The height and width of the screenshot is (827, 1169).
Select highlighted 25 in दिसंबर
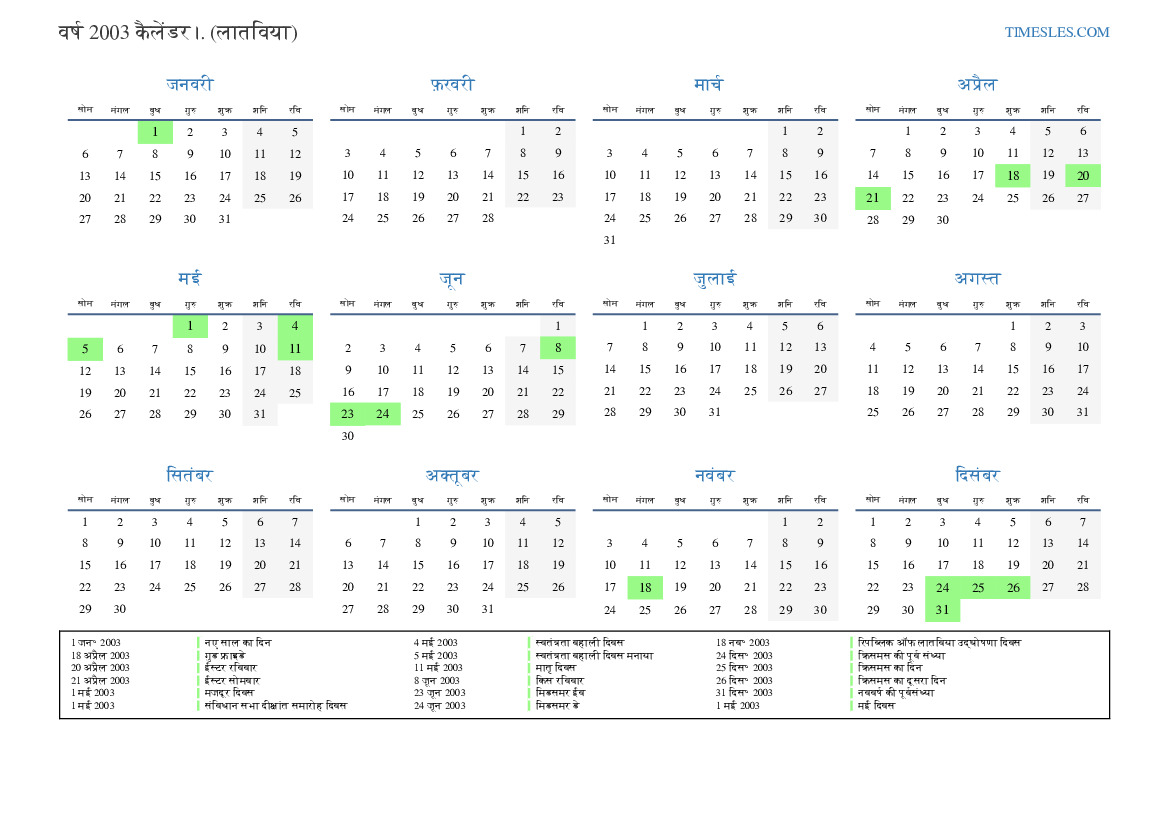pos(977,588)
